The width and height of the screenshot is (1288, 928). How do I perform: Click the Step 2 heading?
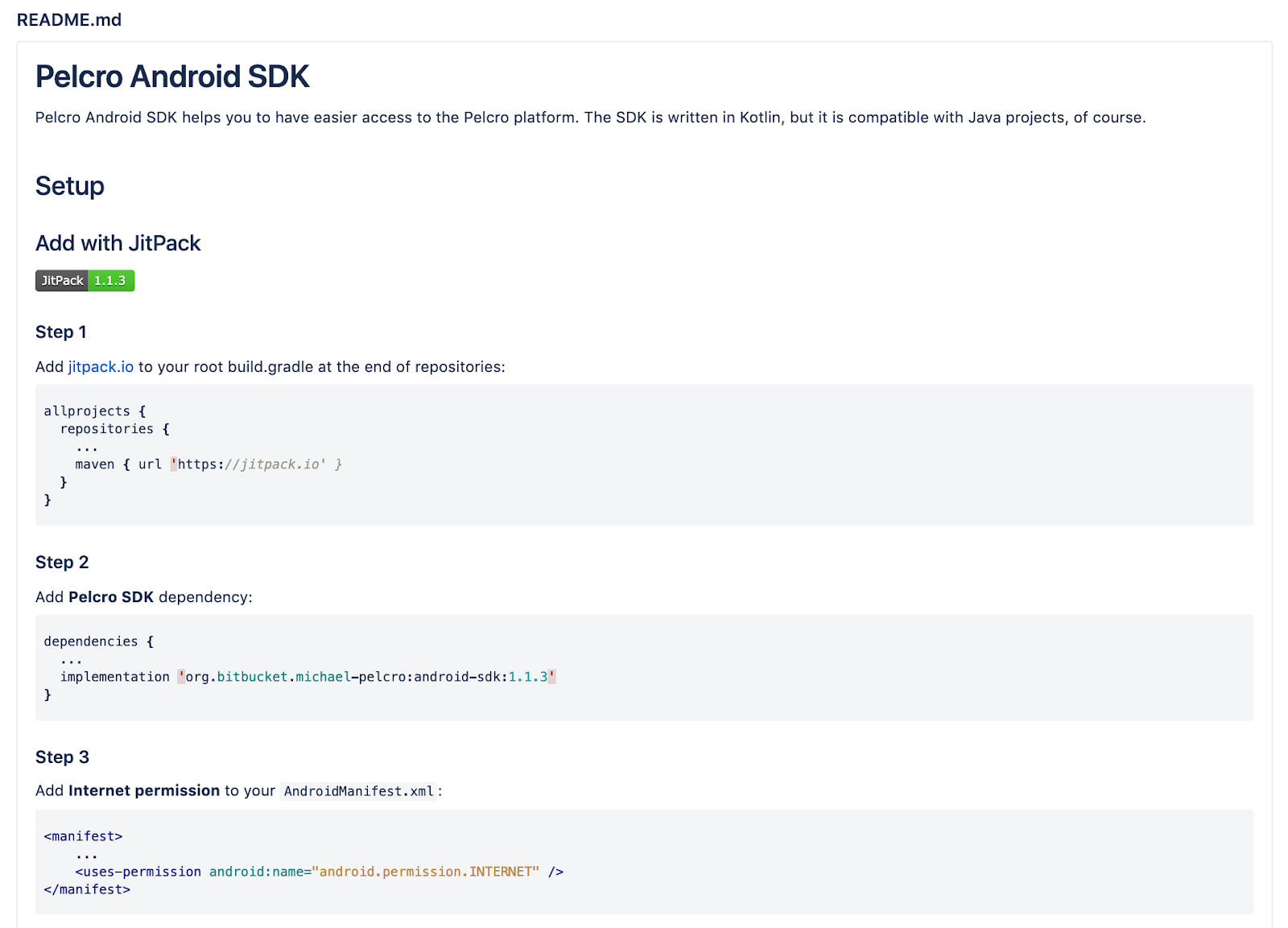(62, 563)
